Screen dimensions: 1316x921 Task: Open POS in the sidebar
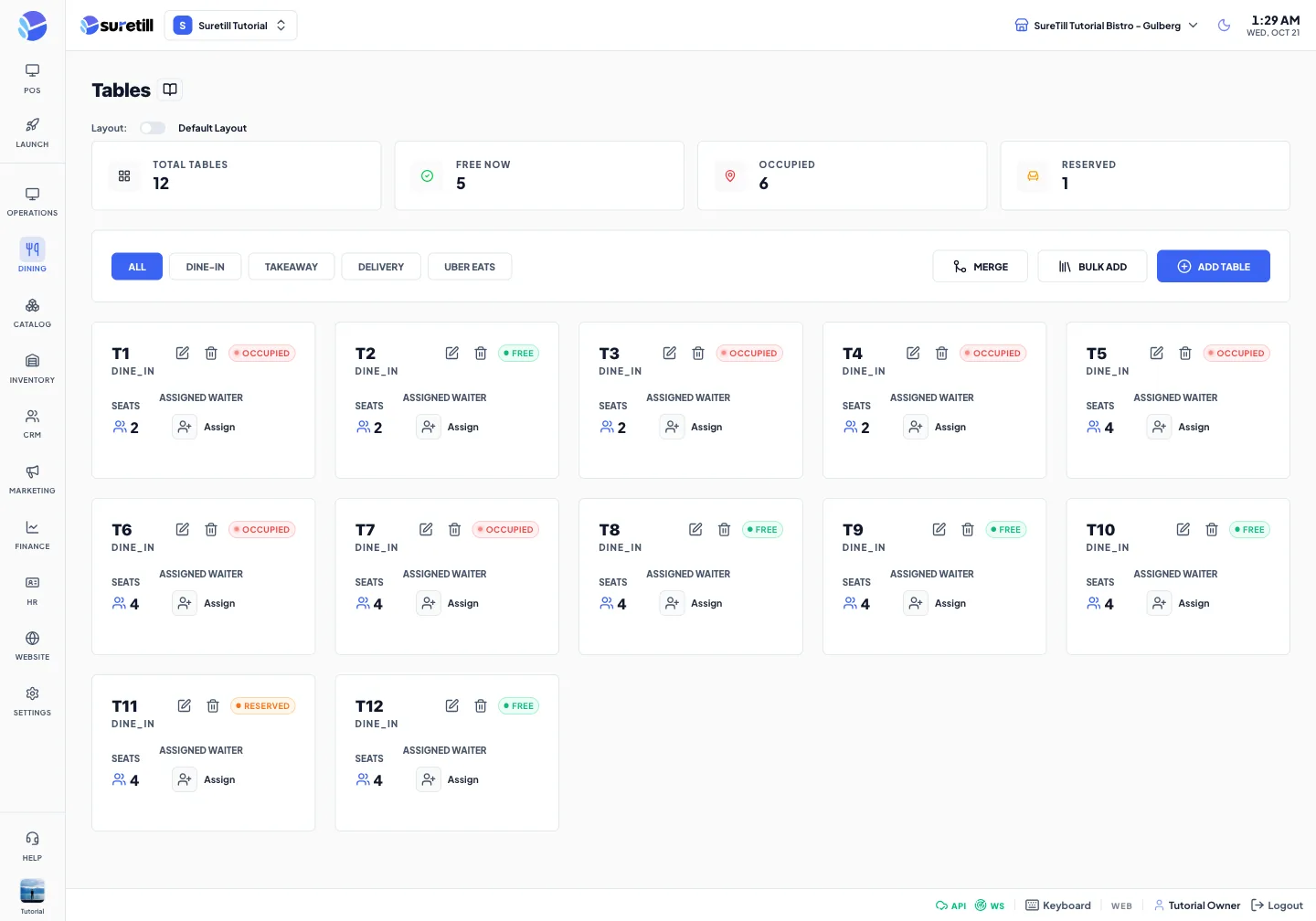point(32,79)
